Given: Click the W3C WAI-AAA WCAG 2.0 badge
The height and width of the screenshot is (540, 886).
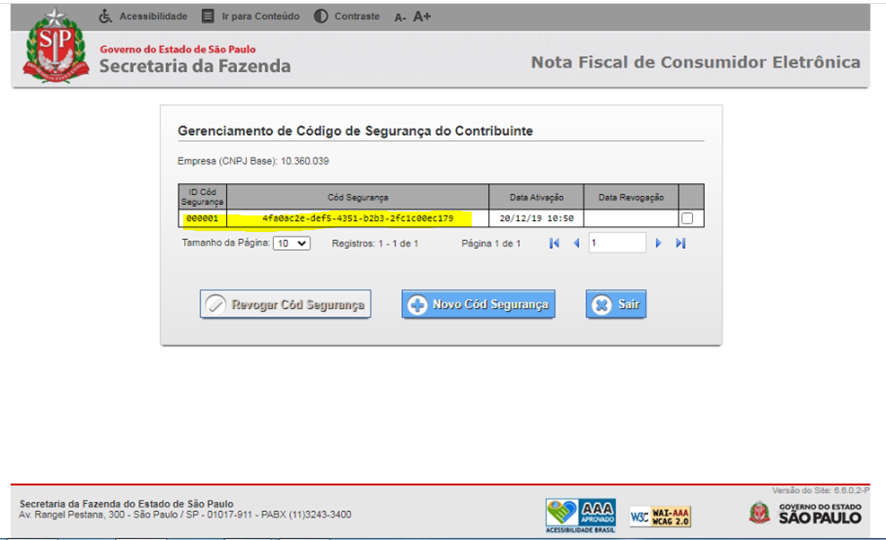Looking at the screenshot, I should [660, 516].
